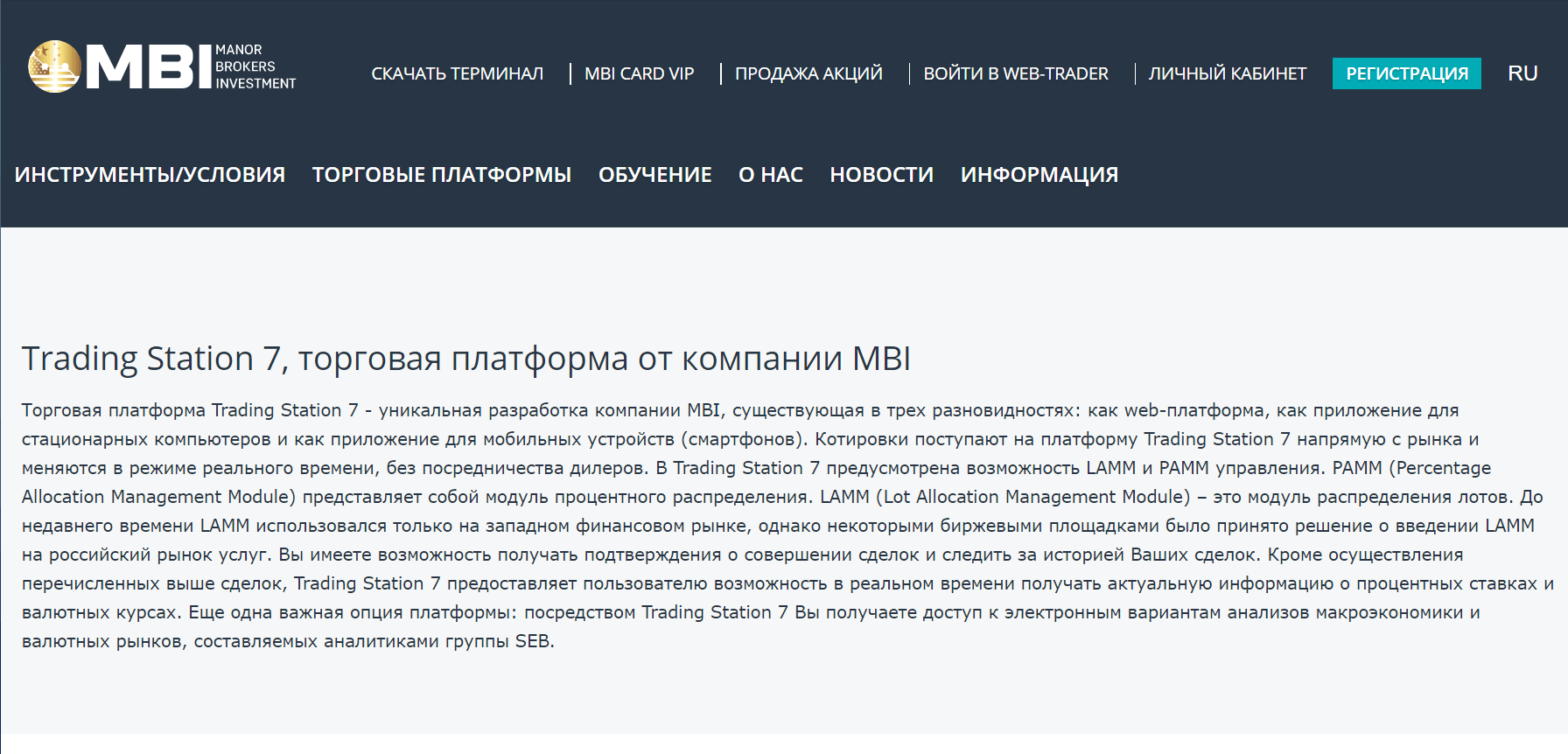Image resolution: width=1568 pixels, height=754 pixels.
Task: Select the ИНФОРМАЦИЯ menu item
Action: coord(1039,175)
